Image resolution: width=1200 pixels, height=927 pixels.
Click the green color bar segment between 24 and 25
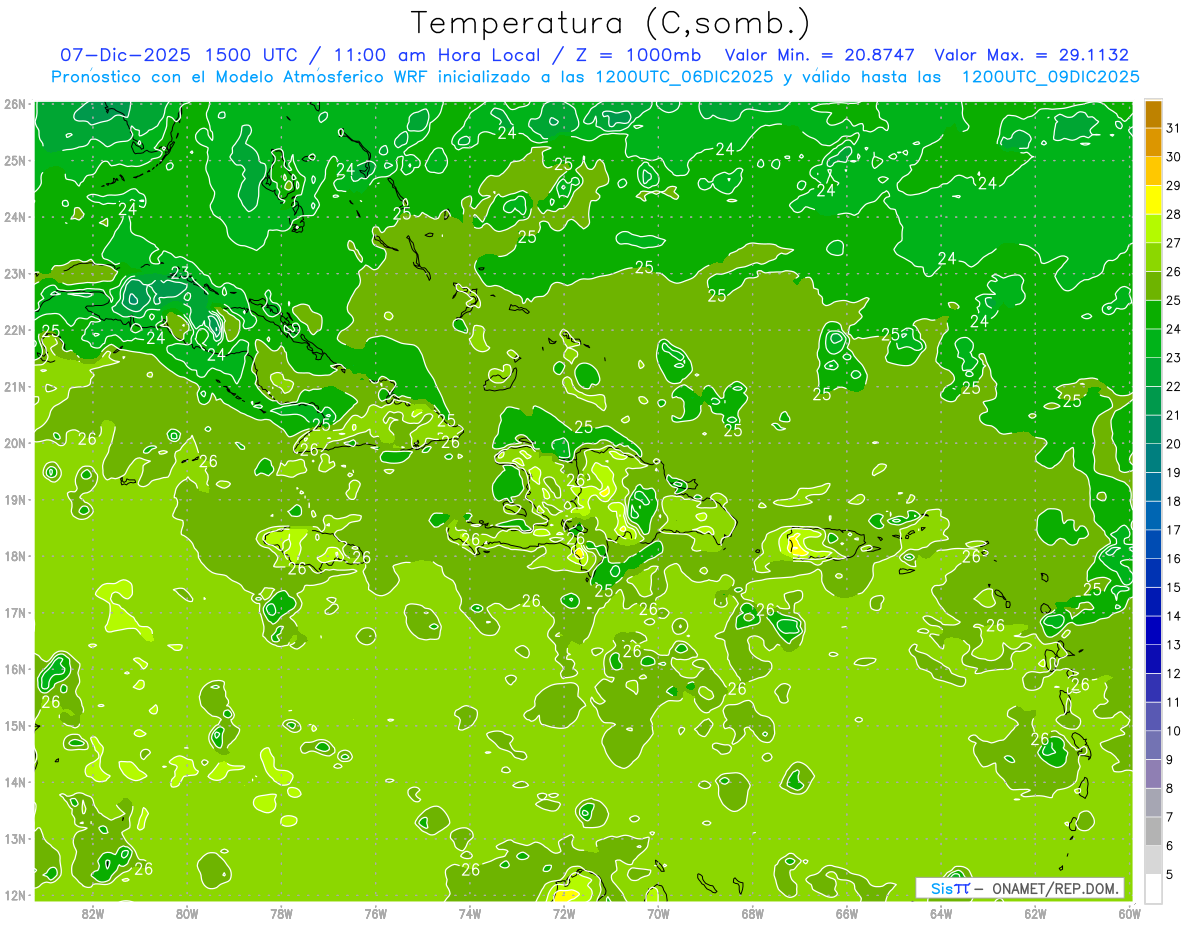pos(1153,315)
